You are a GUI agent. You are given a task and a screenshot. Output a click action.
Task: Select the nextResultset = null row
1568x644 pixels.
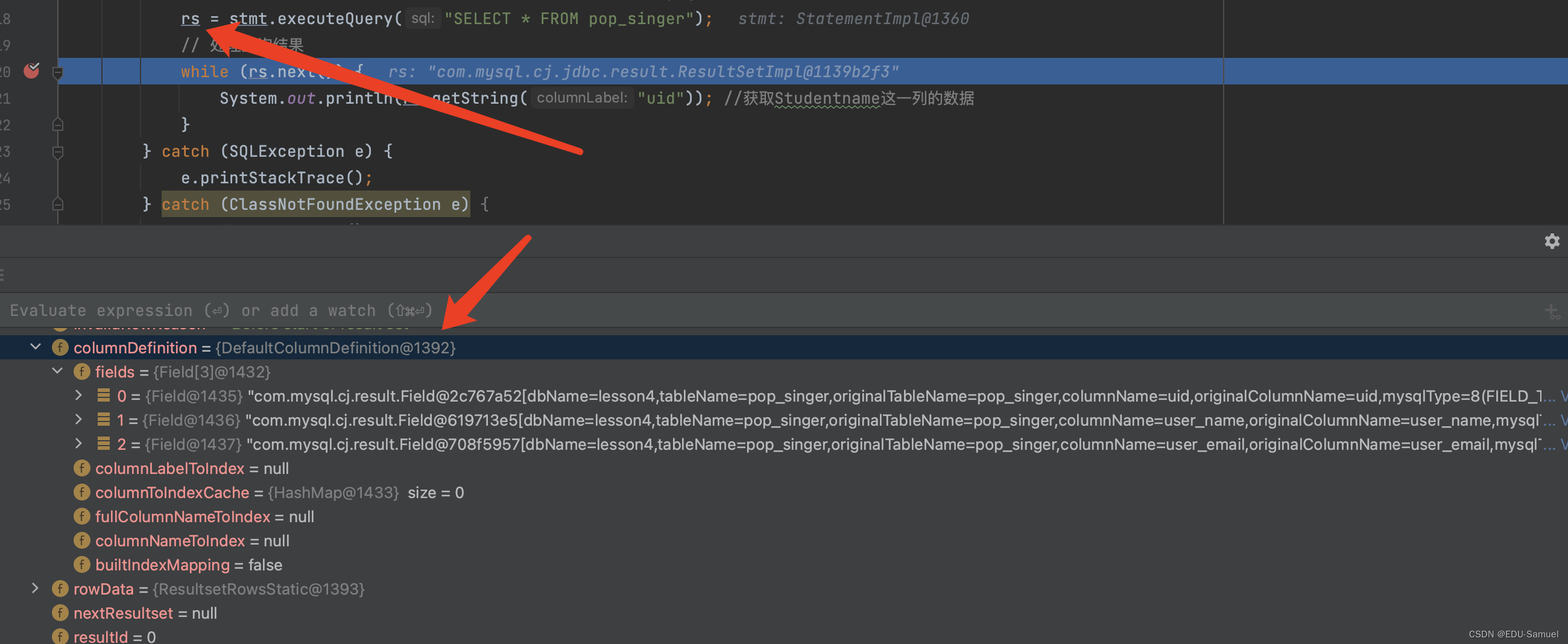click(784, 613)
